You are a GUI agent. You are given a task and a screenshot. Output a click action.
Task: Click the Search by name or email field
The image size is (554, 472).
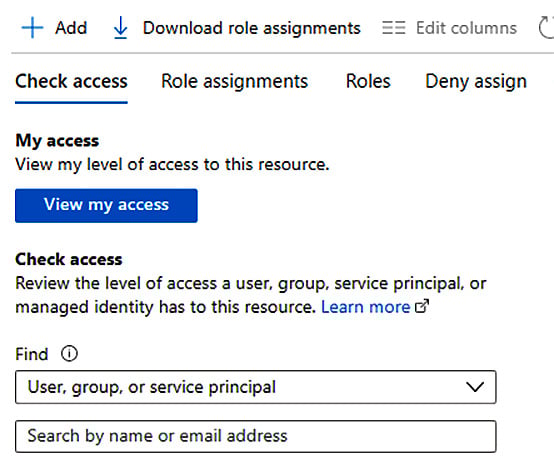[x=256, y=436]
